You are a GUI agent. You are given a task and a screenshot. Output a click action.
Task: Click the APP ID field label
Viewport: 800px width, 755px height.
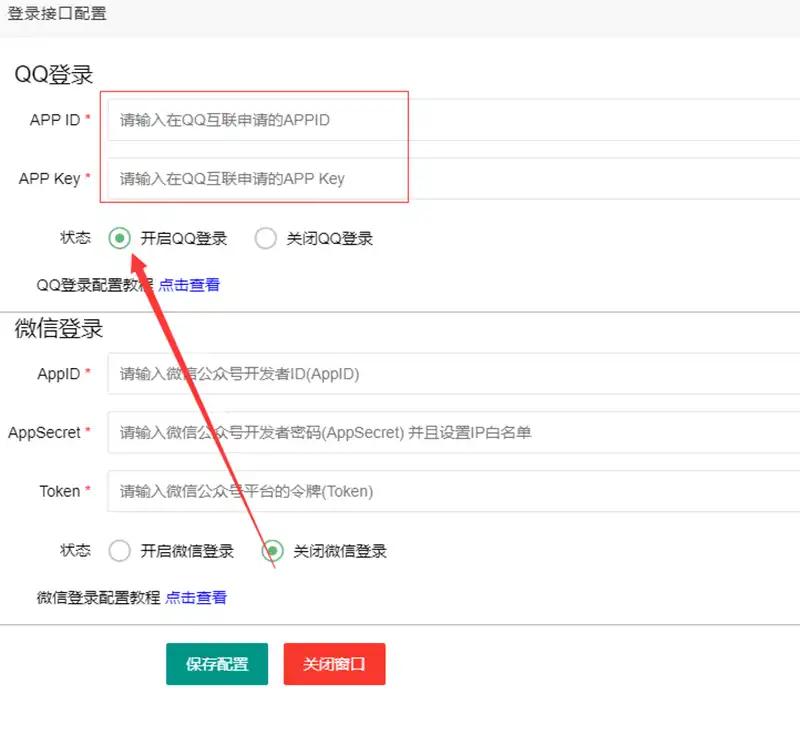55,120
